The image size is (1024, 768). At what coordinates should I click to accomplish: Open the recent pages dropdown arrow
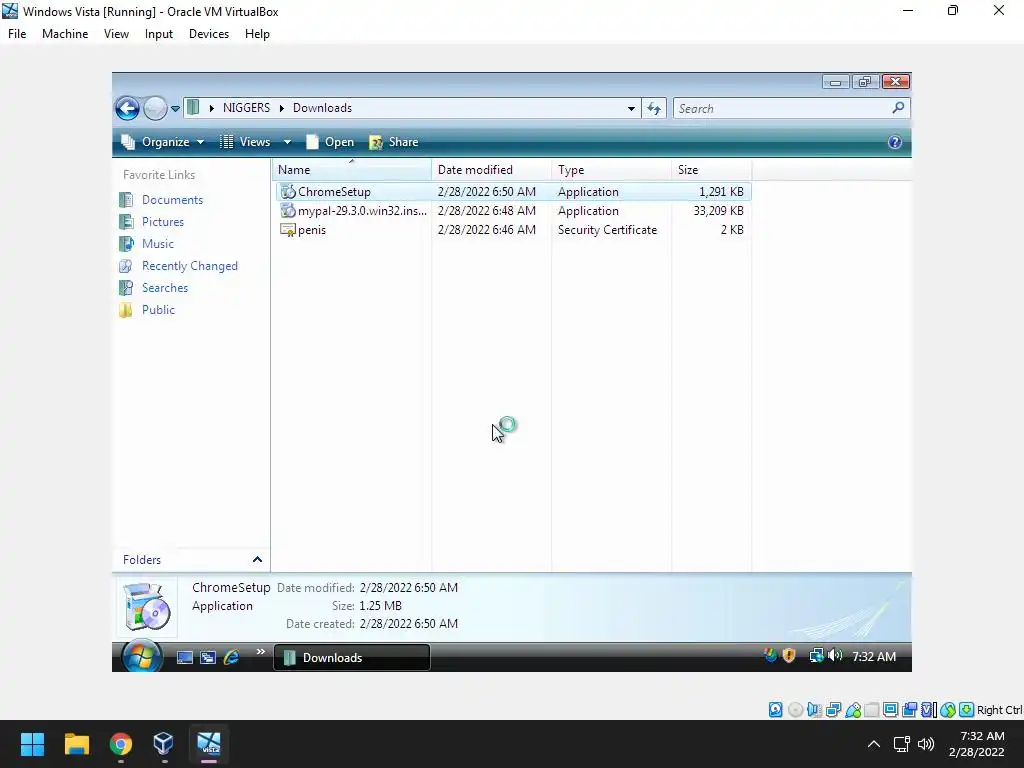[x=175, y=109]
